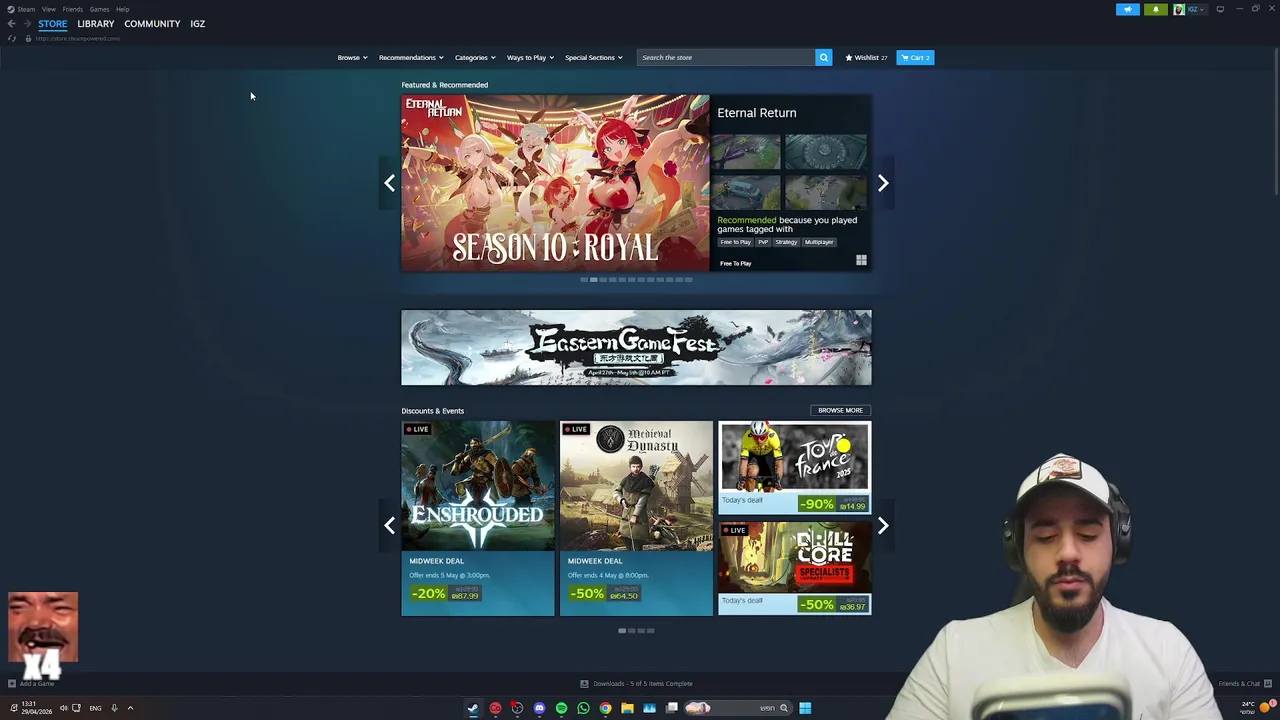Click inside the Search the store field
The image size is (1280, 720).
point(727,57)
